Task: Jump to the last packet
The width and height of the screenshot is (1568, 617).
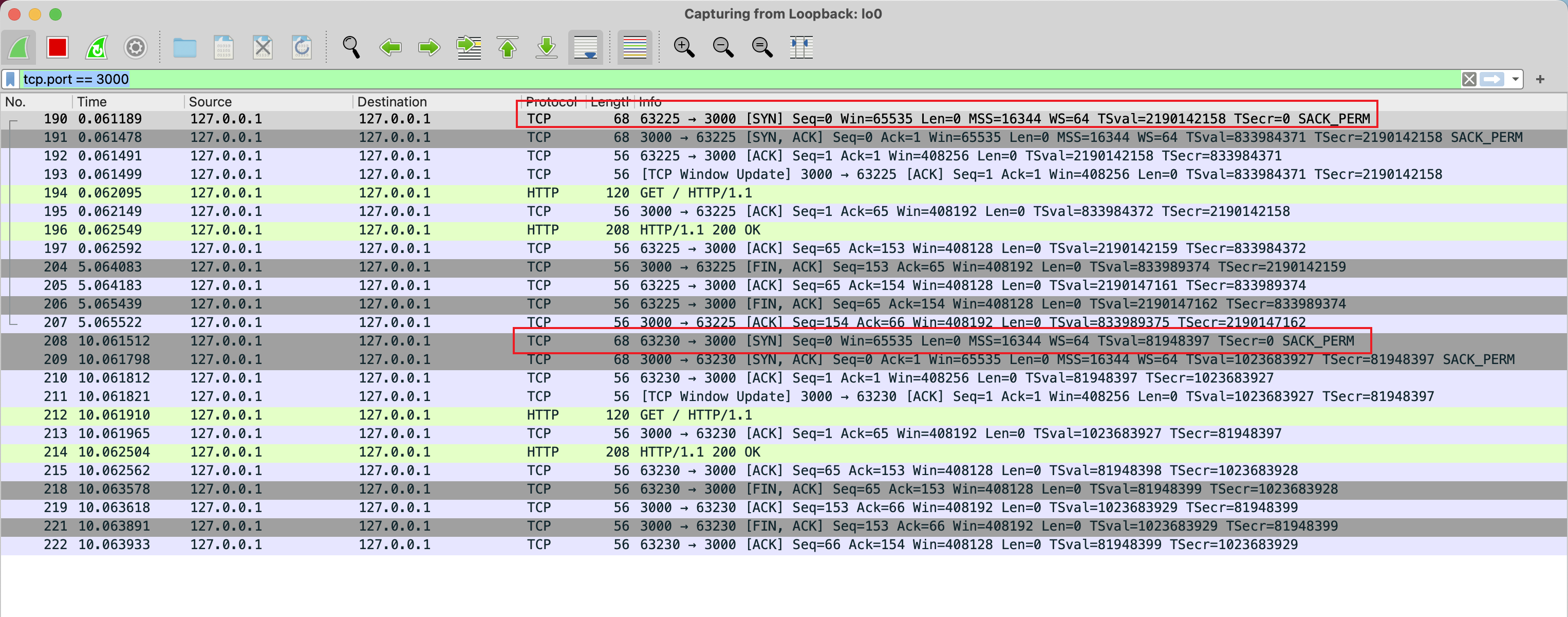Action: (547, 47)
